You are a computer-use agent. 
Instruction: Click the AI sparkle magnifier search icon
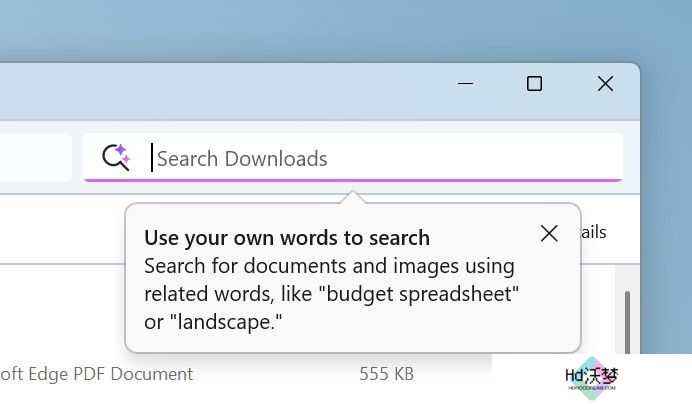coord(116,157)
